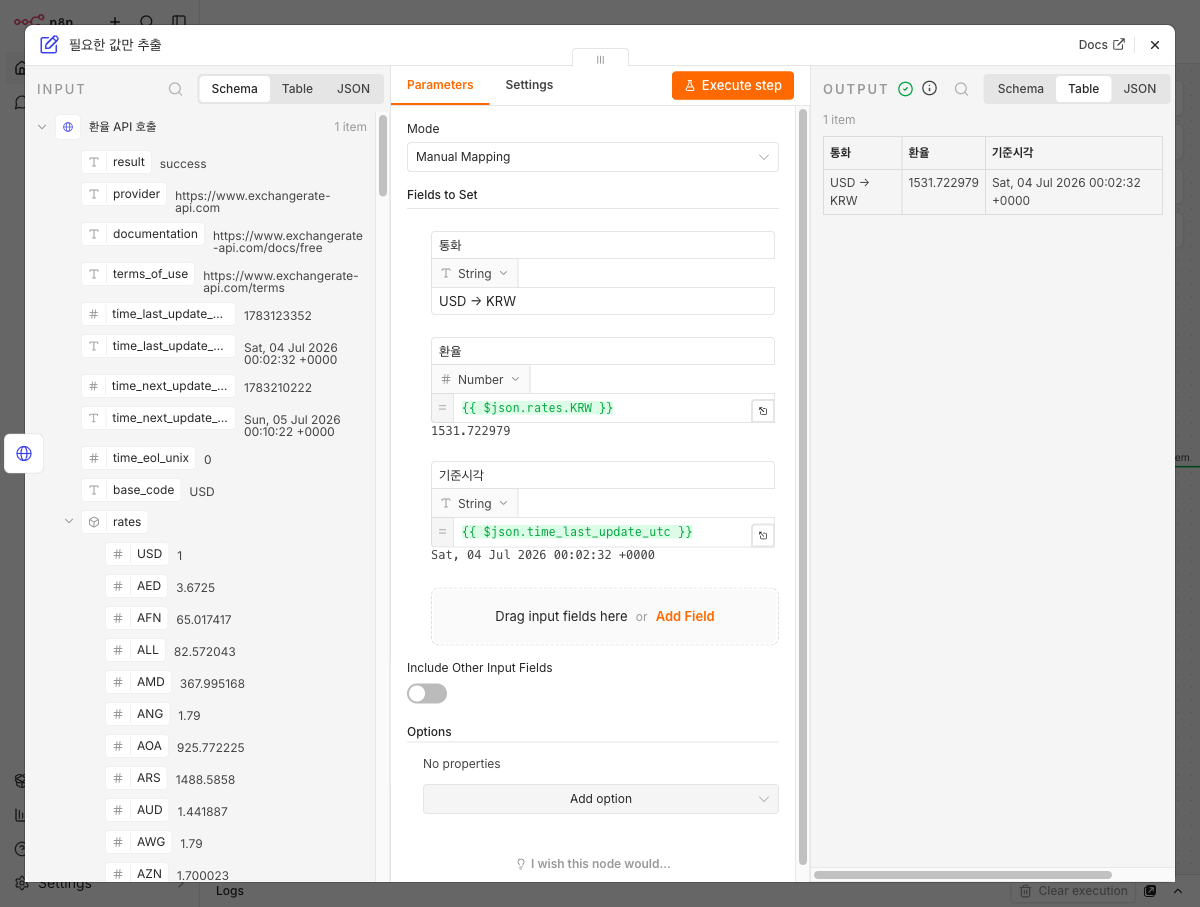Select the AUD rate field
Viewport: 1200px width, 907px height.
[138, 810]
